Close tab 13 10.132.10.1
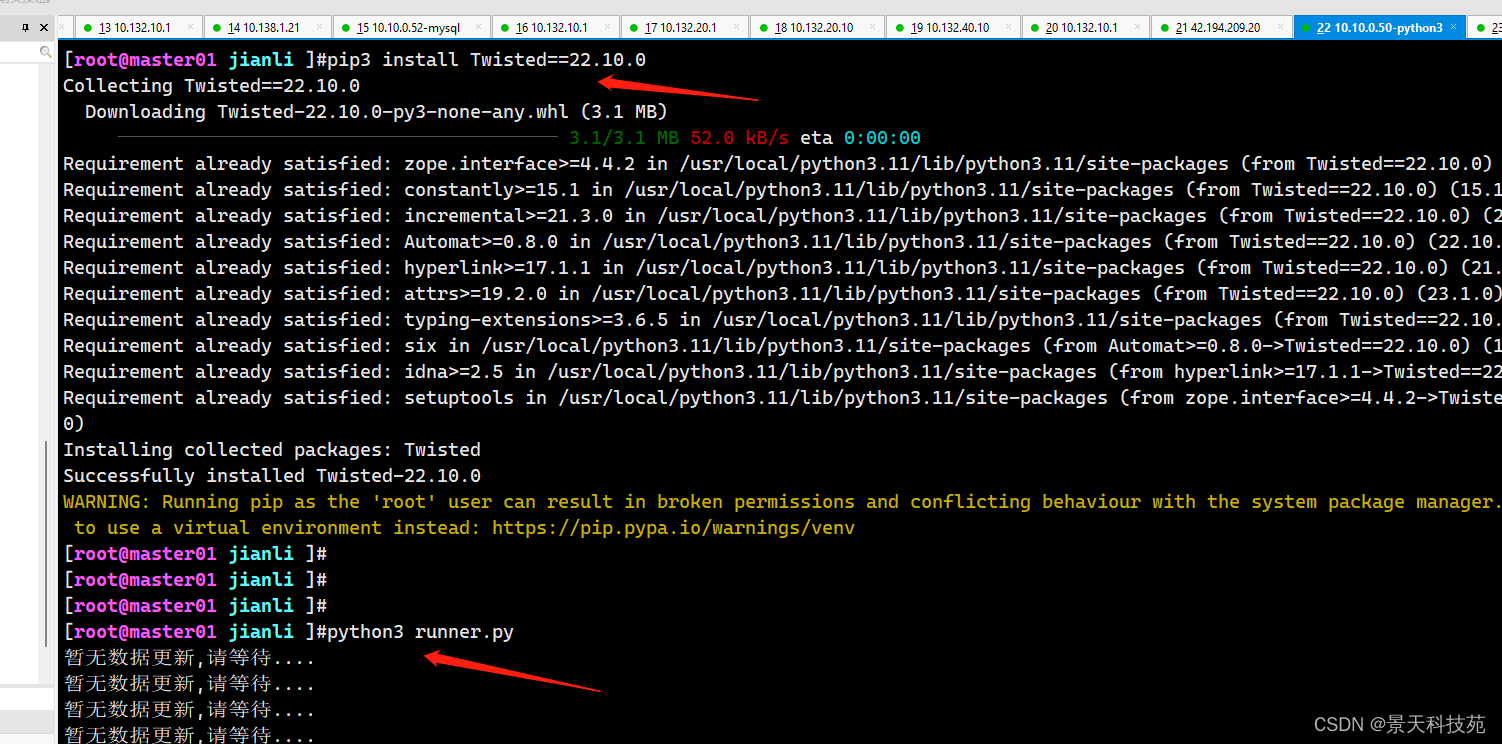This screenshot has height=744, width=1502. click(x=191, y=27)
